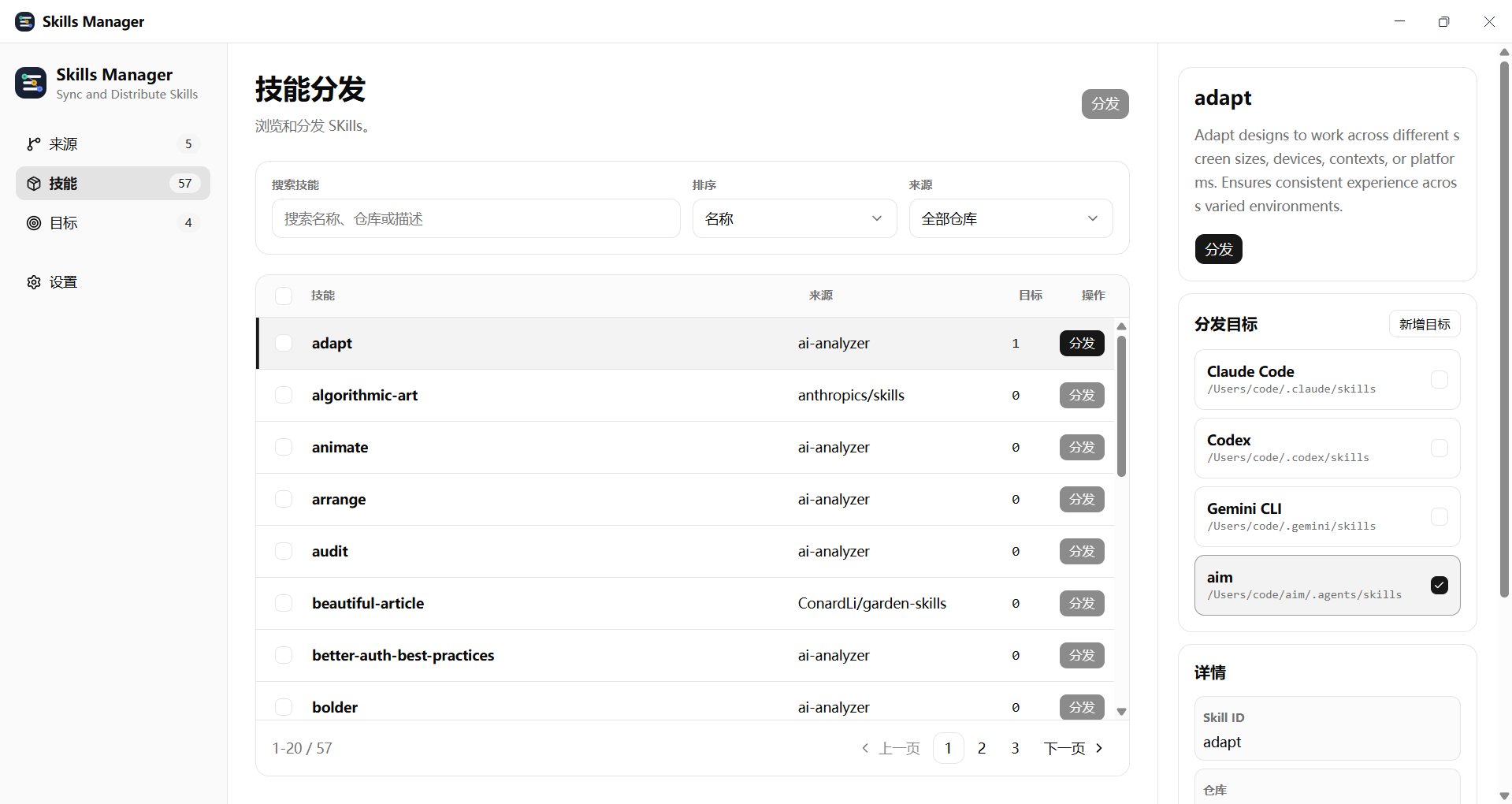Viewport: 1512px width, 804px height.
Task: Click 分发 button in adapt row
Action: [x=1082, y=343]
